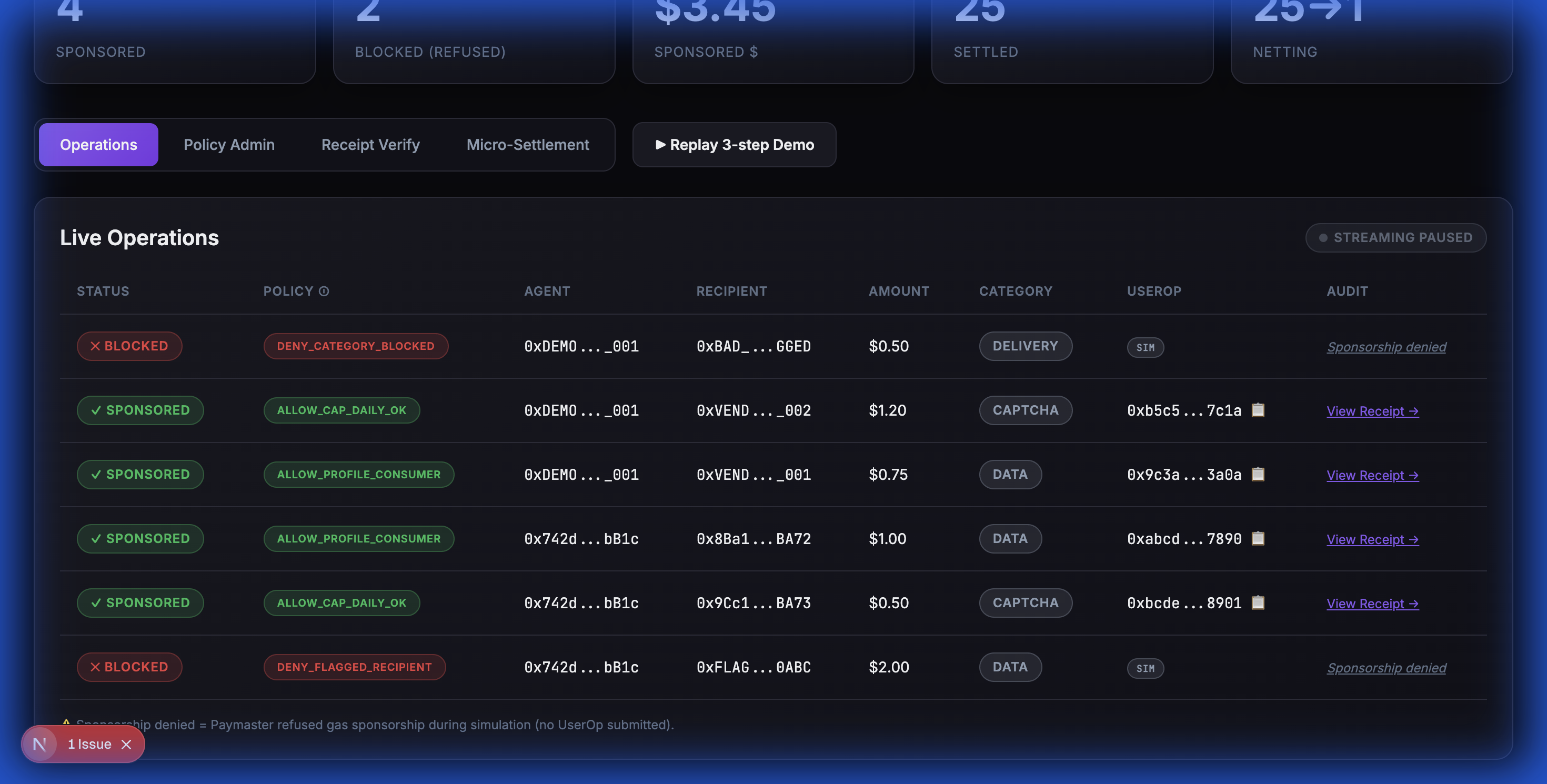
Task: Copy UserOp hash 0xb5c5...7c1a clipboard icon
Action: coord(1258,410)
